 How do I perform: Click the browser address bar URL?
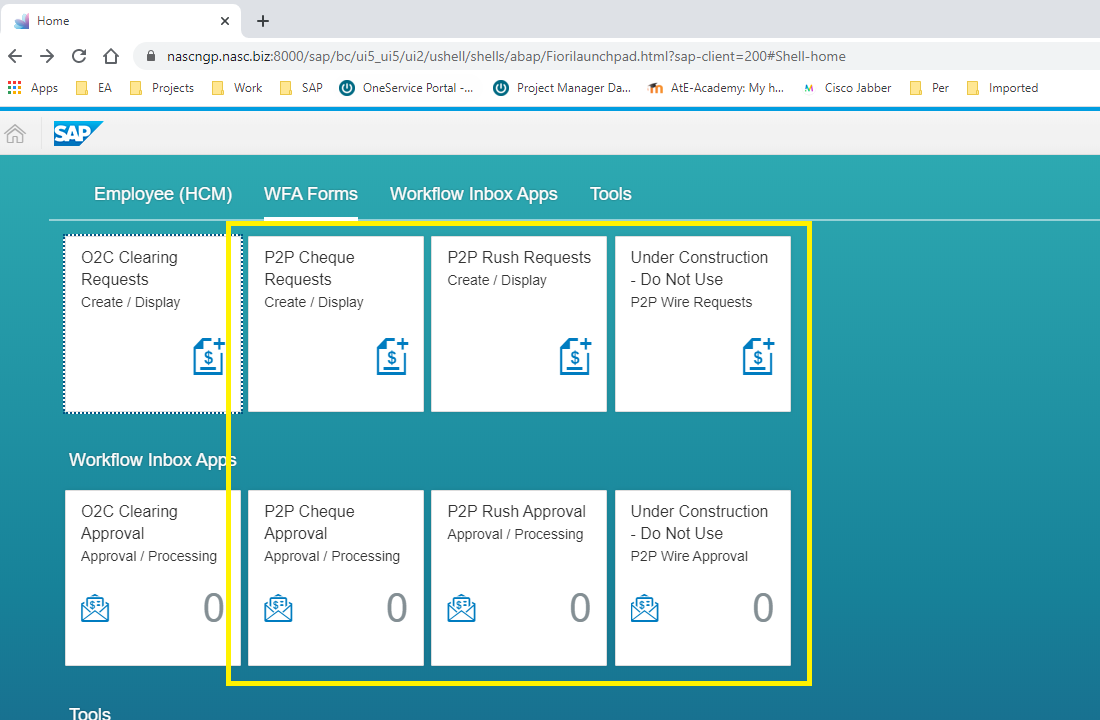coord(506,56)
